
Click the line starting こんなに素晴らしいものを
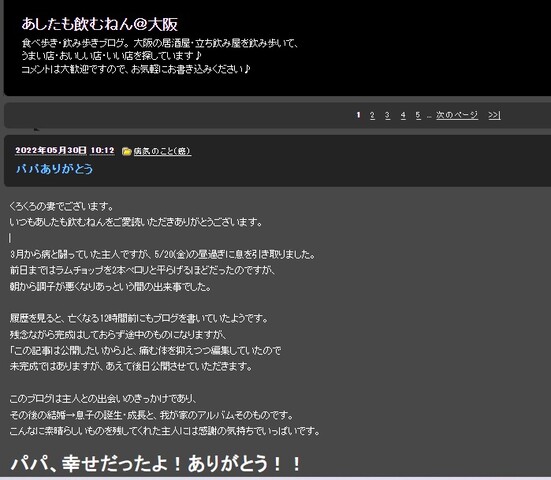pos(165,431)
